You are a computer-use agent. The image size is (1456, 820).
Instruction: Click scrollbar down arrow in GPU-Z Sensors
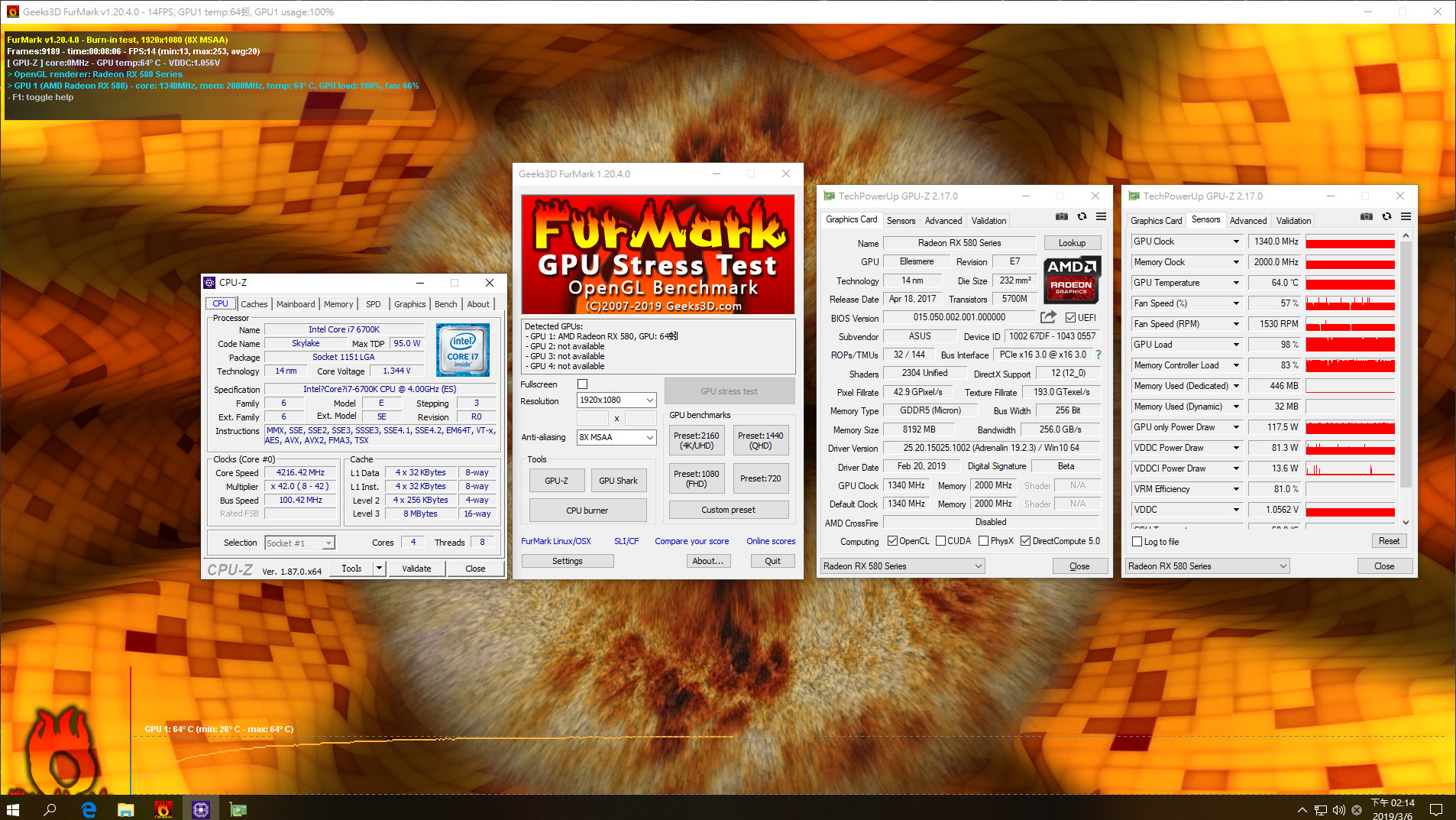[x=1406, y=523]
